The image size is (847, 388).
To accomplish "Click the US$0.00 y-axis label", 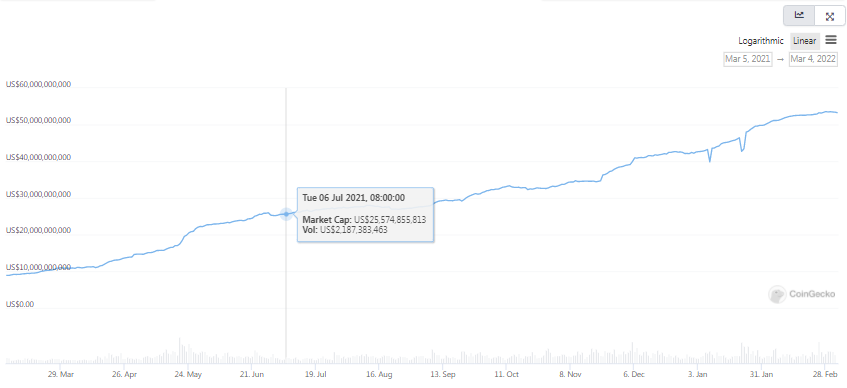I will point(21,304).
